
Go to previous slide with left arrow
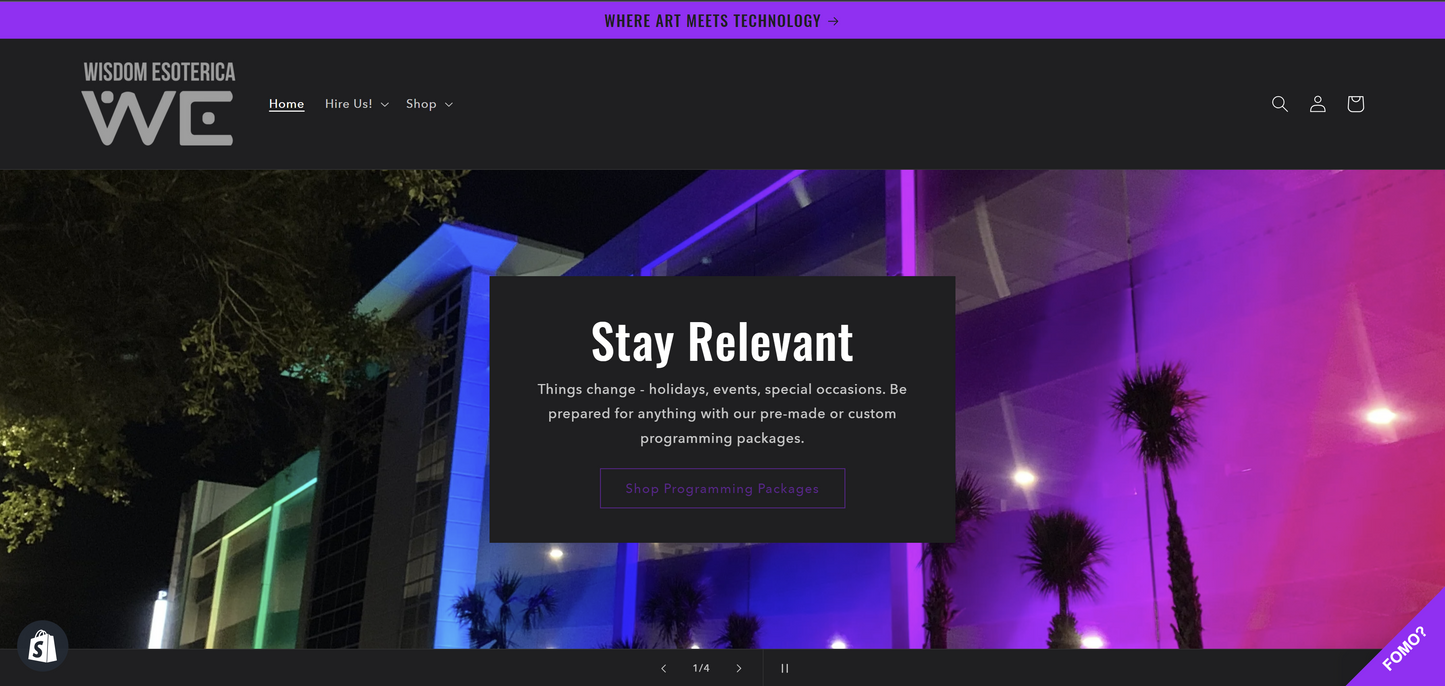(663, 668)
